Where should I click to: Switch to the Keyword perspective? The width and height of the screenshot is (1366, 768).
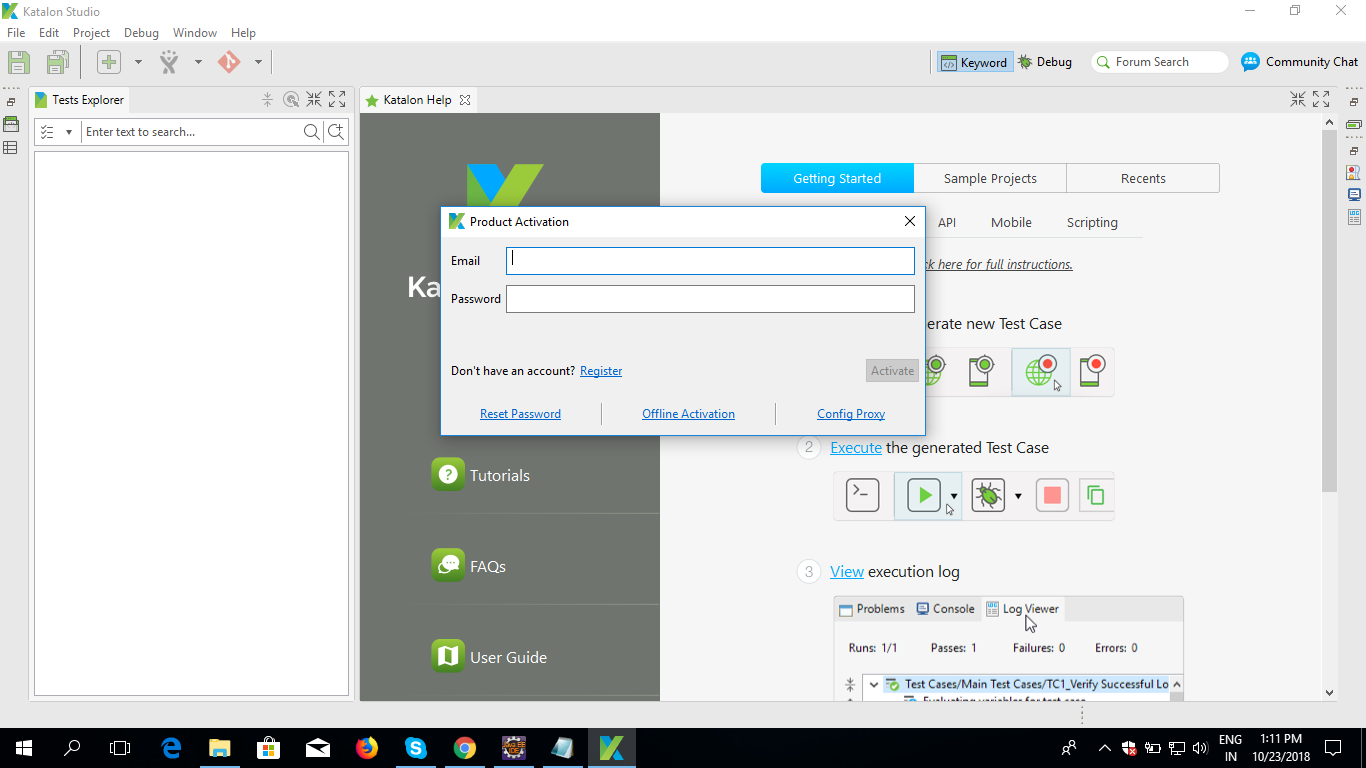tap(974, 62)
